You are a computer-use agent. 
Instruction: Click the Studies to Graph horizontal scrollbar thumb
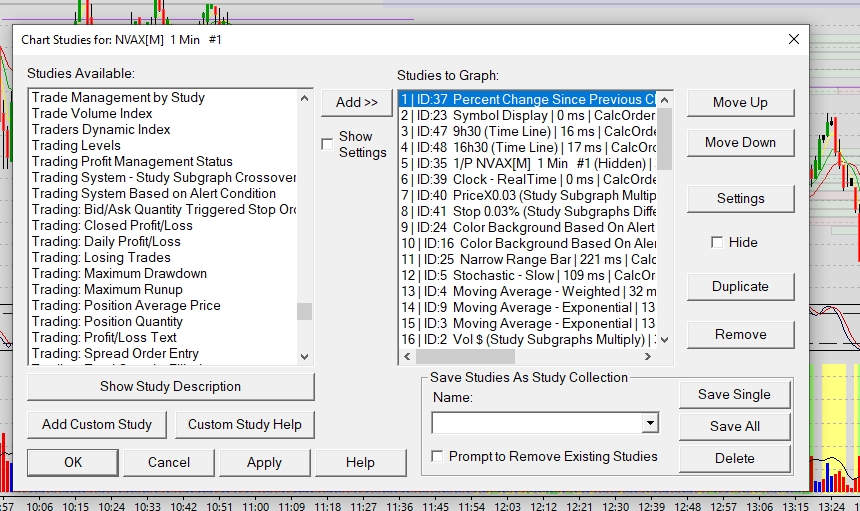[x=465, y=356]
